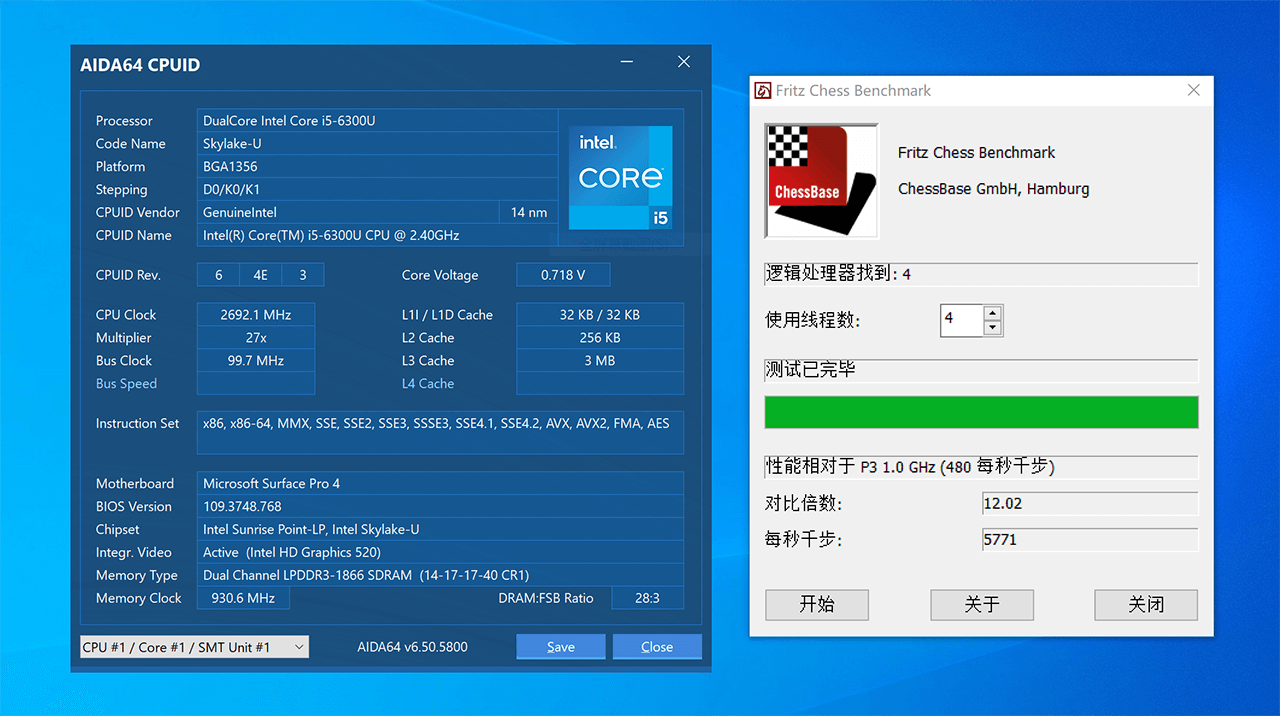This screenshot has width=1280, height=716.
Task: Click the Code Name value Skylake-U
Action: 377,143
